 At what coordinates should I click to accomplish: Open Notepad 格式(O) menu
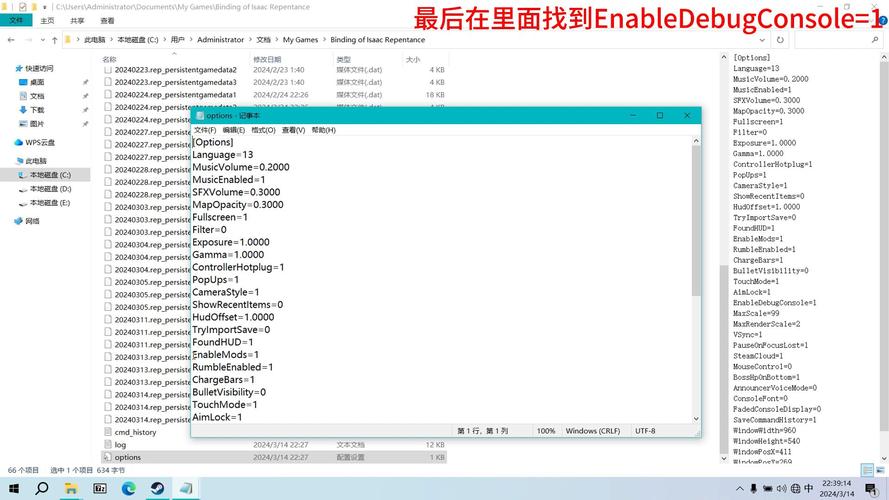point(263,130)
